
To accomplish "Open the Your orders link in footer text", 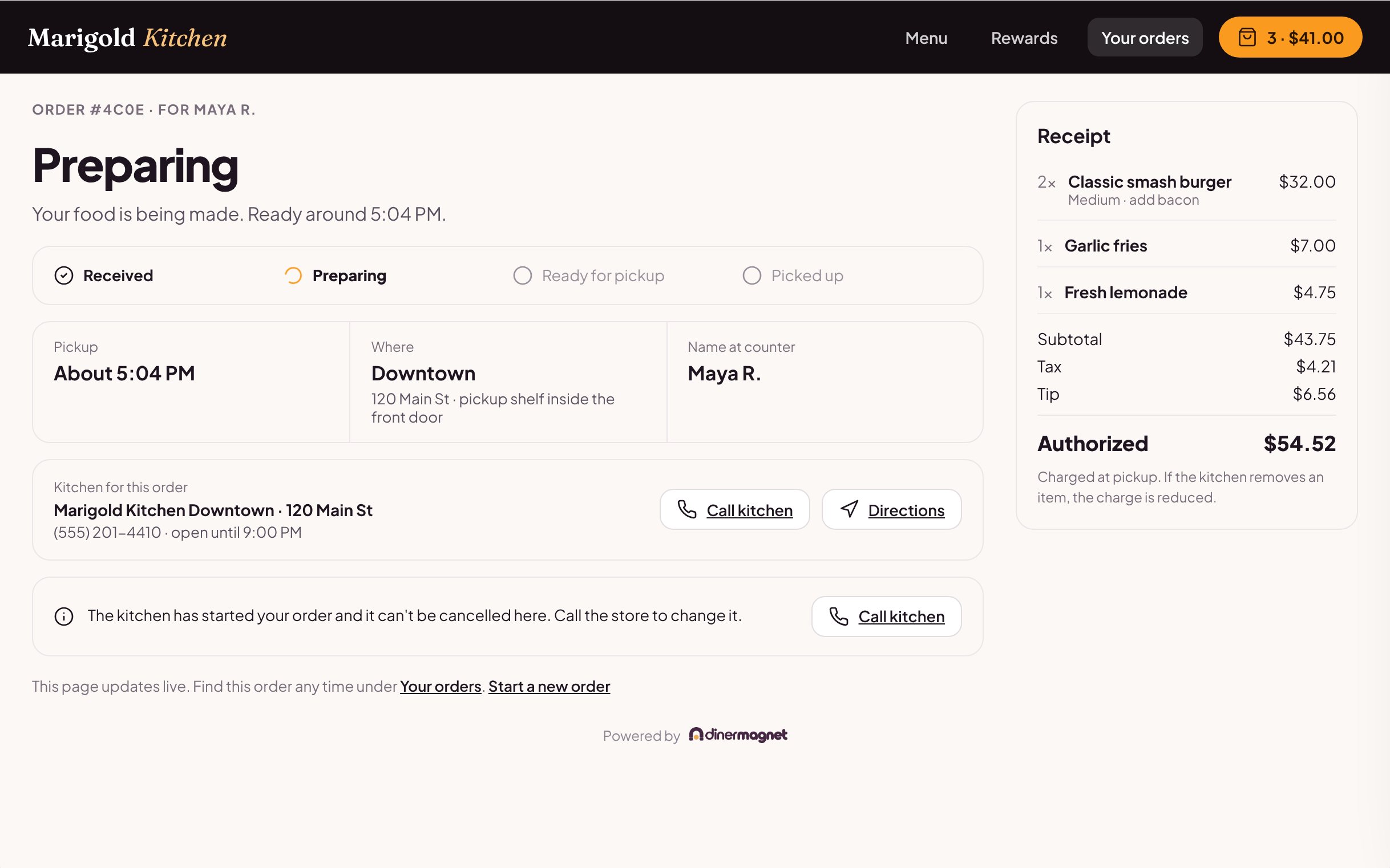I will (x=441, y=686).
